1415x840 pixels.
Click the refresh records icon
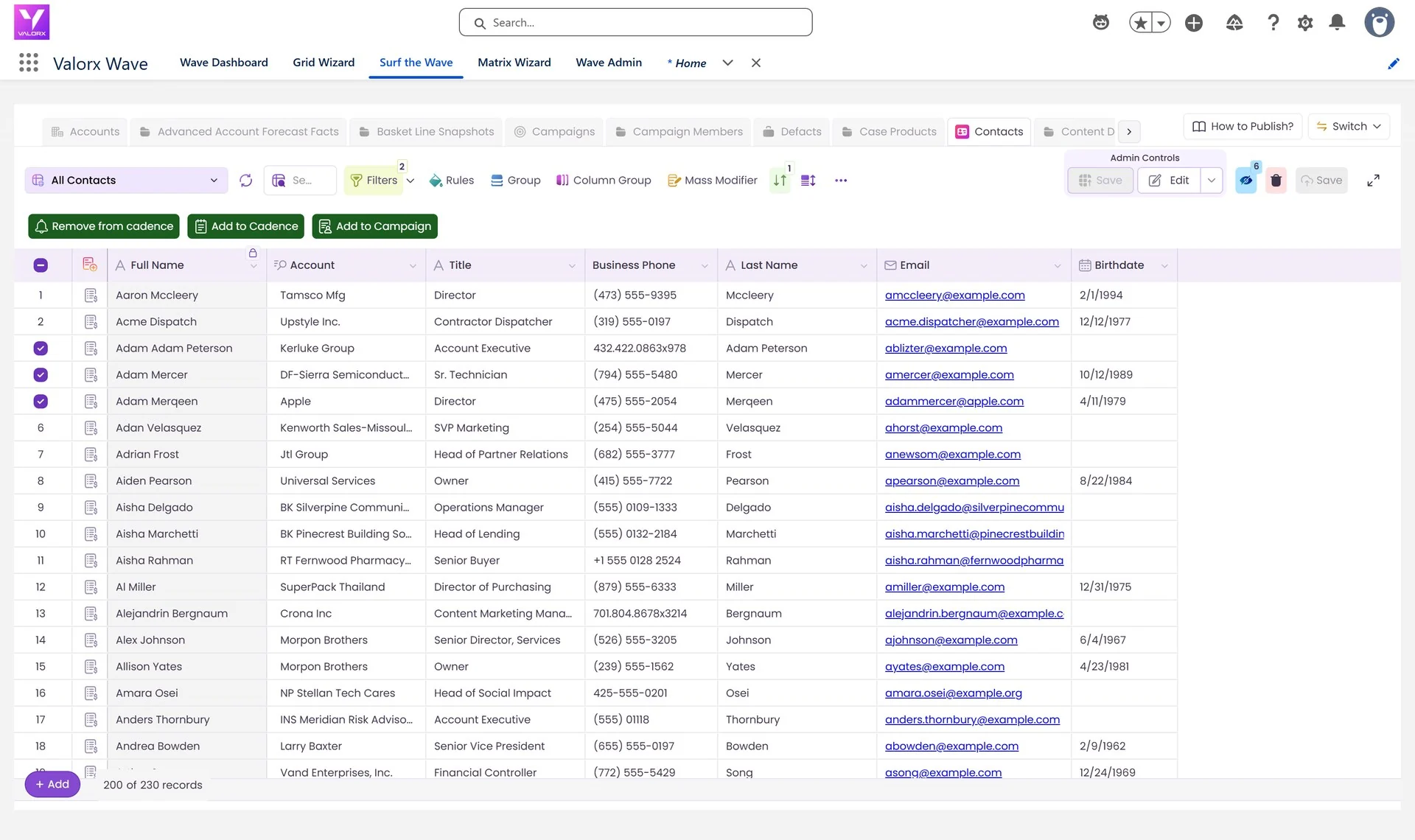click(x=246, y=181)
